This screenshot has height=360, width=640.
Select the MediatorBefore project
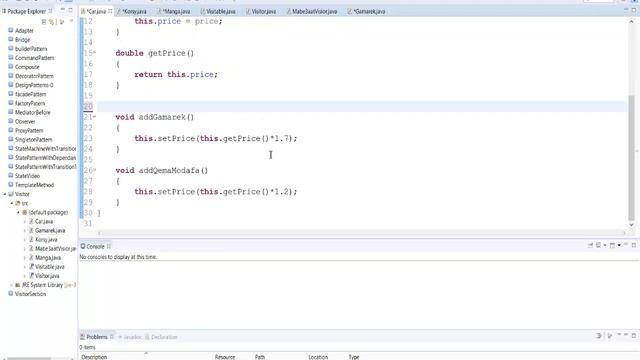point(33,112)
